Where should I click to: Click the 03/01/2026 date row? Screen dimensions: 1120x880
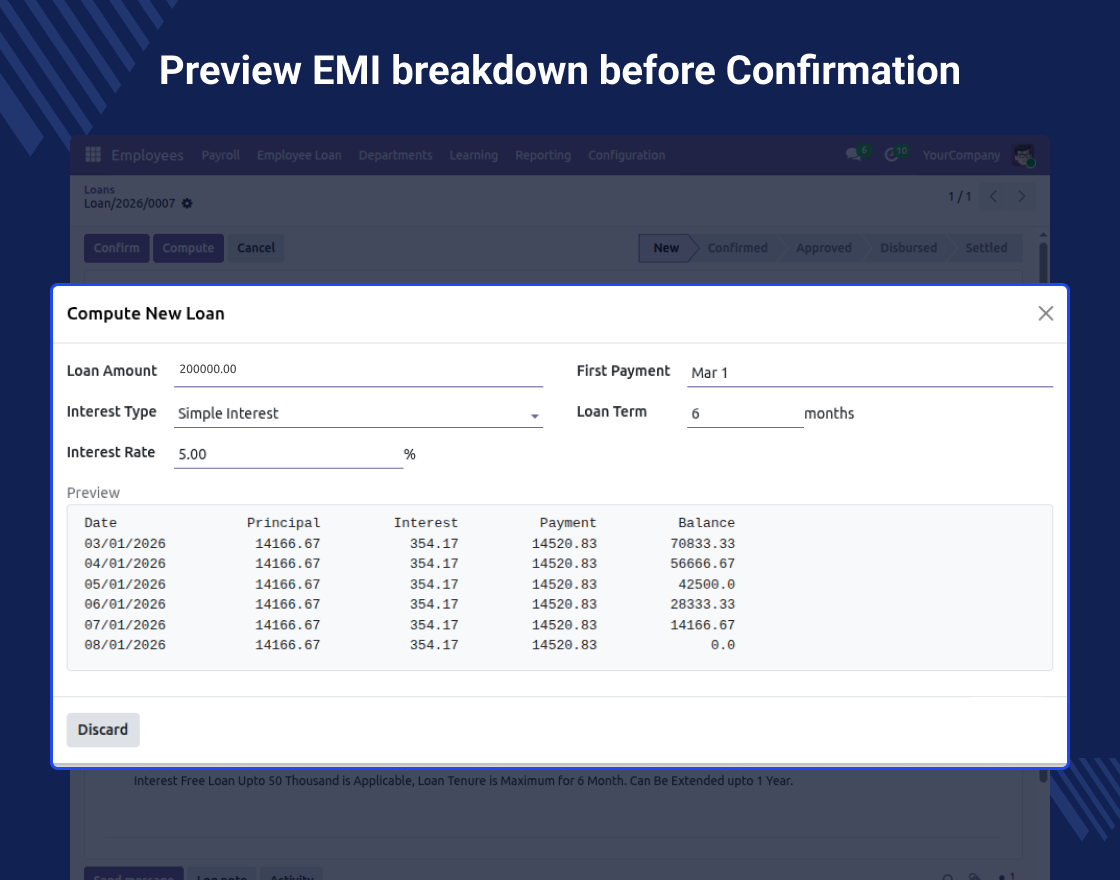point(409,544)
